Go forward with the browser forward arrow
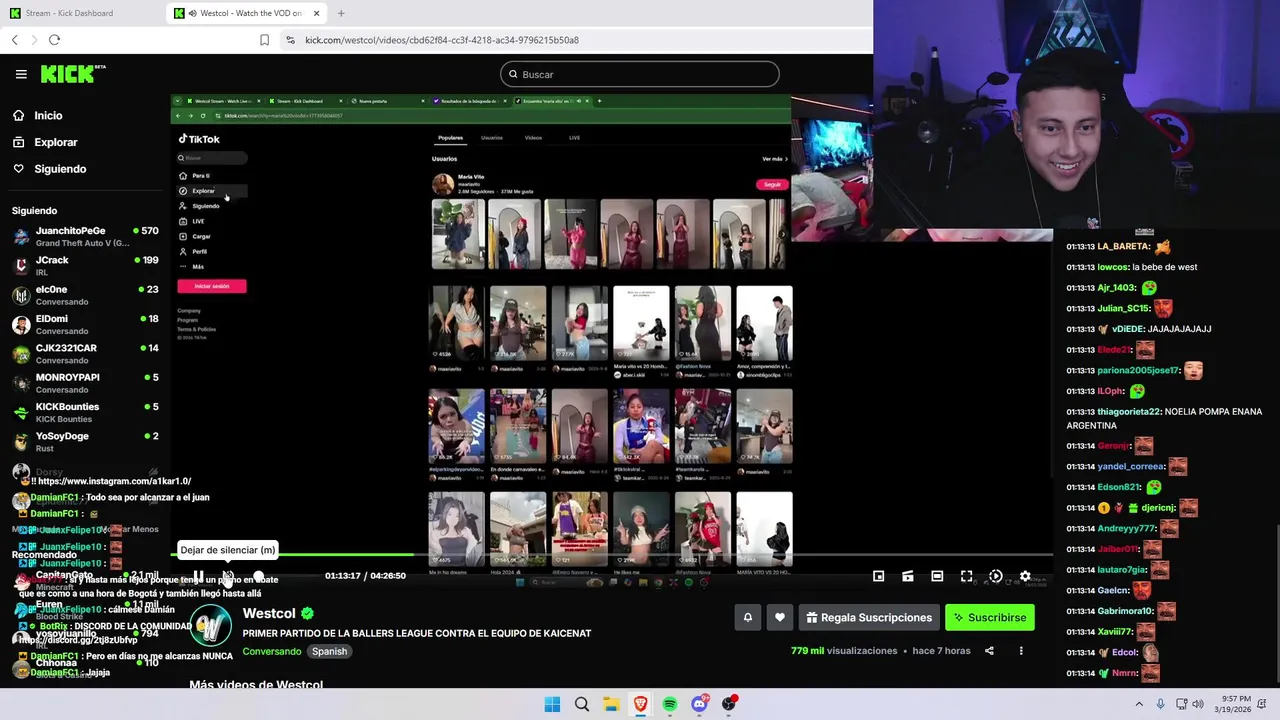The image size is (1280, 720). coord(34,40)
